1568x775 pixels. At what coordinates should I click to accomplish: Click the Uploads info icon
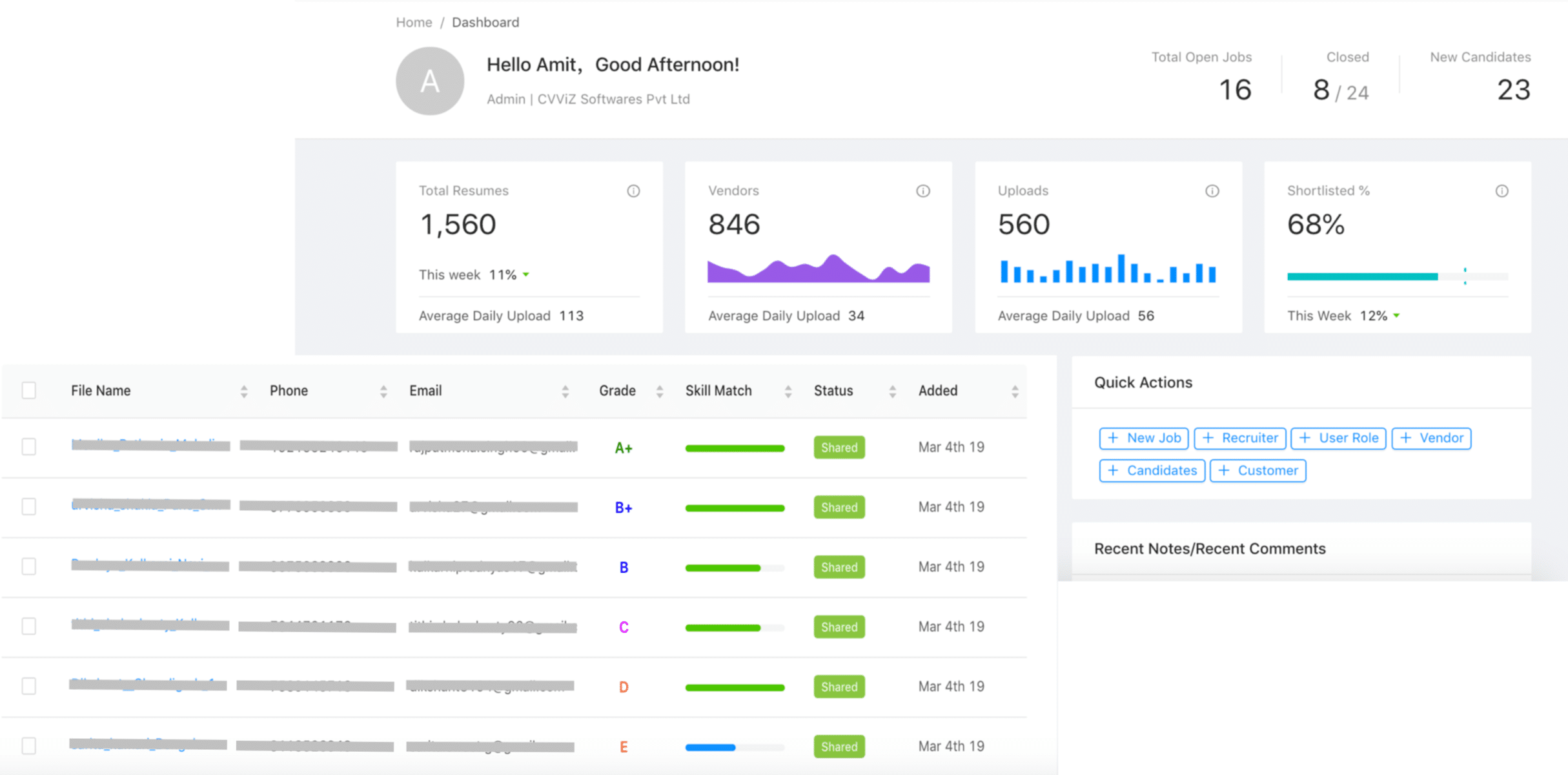[x=1212, y=191]
